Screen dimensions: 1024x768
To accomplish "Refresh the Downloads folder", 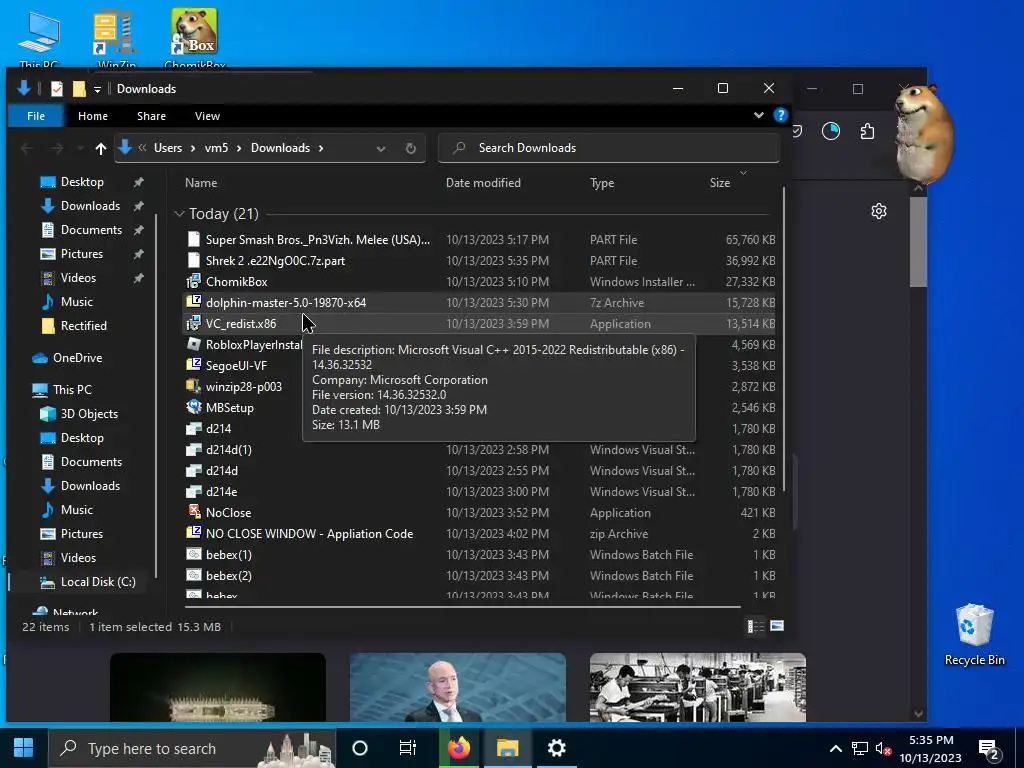I will click(410, 148).
